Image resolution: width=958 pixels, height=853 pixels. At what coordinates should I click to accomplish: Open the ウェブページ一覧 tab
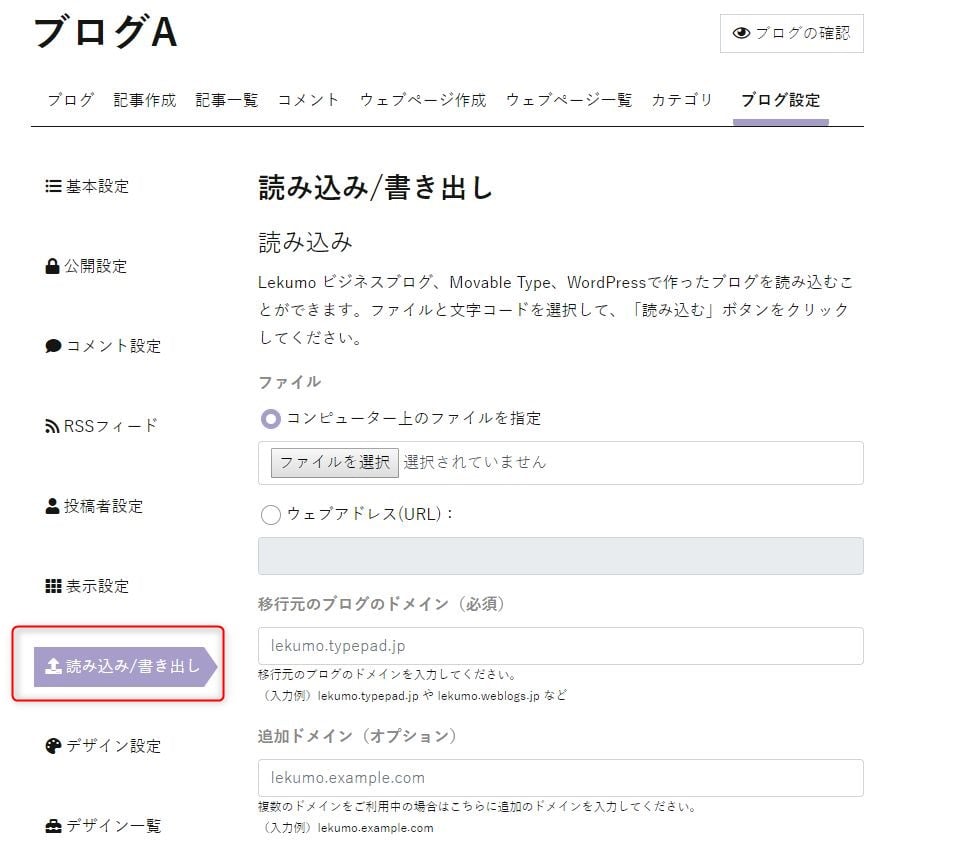[568, 100]
